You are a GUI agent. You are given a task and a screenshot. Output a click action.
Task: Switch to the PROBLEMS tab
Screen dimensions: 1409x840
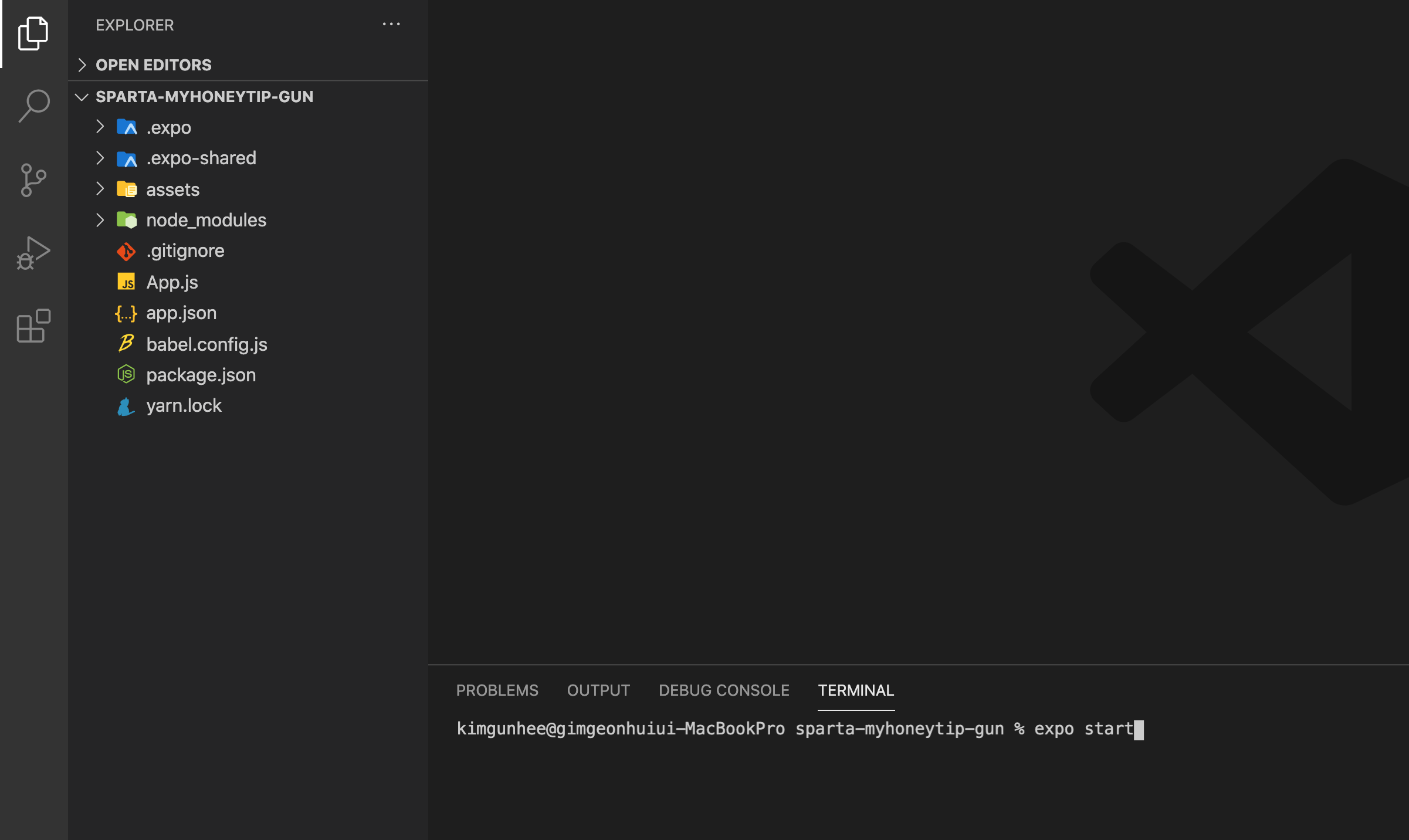coord(497,690)
